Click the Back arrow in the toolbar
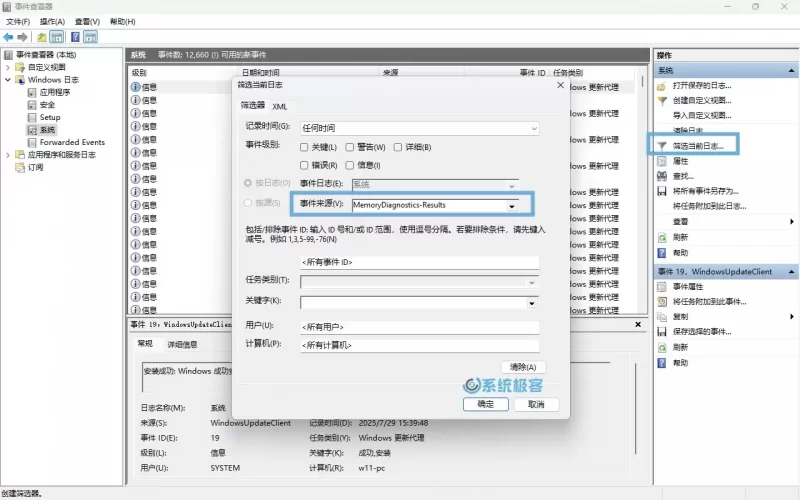Image resolution: width=800 pixels, height=500 pixels. pyautogui.click(x=8, y=37)
